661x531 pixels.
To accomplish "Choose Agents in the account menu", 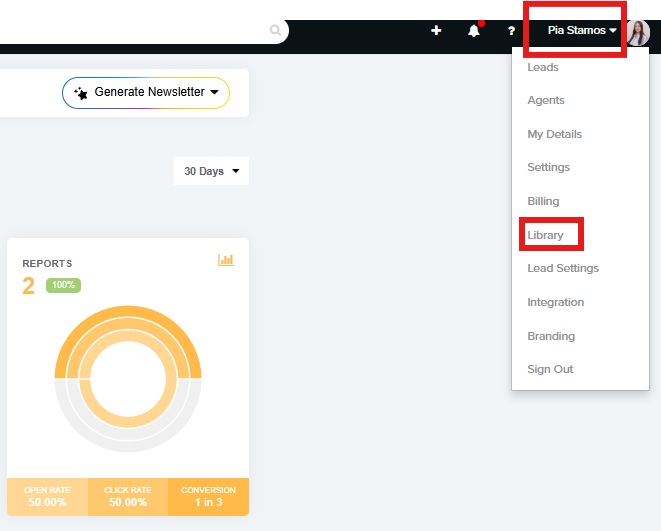I will coord(546,100).
